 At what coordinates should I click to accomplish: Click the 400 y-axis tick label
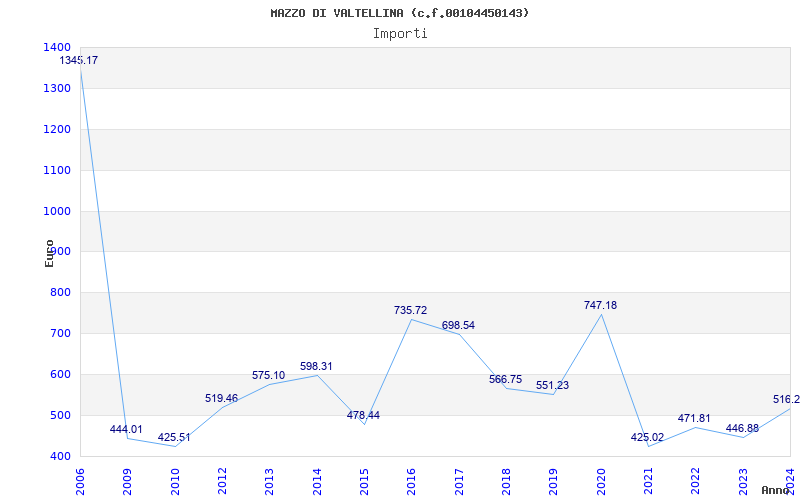pyautogui.click(x=61, y=456)
